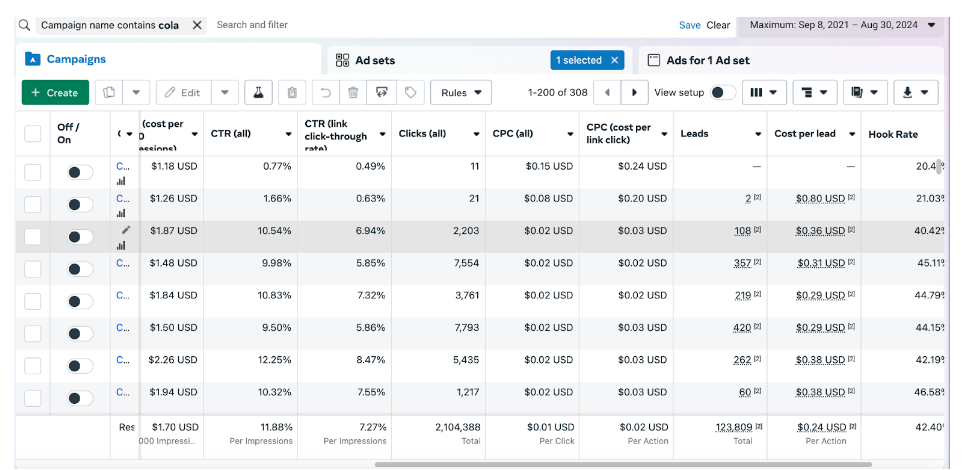962x470 pixels.
Task: Open the Edit options dropdown arrow
Action: pyautogui.click(x=225, y=93)
